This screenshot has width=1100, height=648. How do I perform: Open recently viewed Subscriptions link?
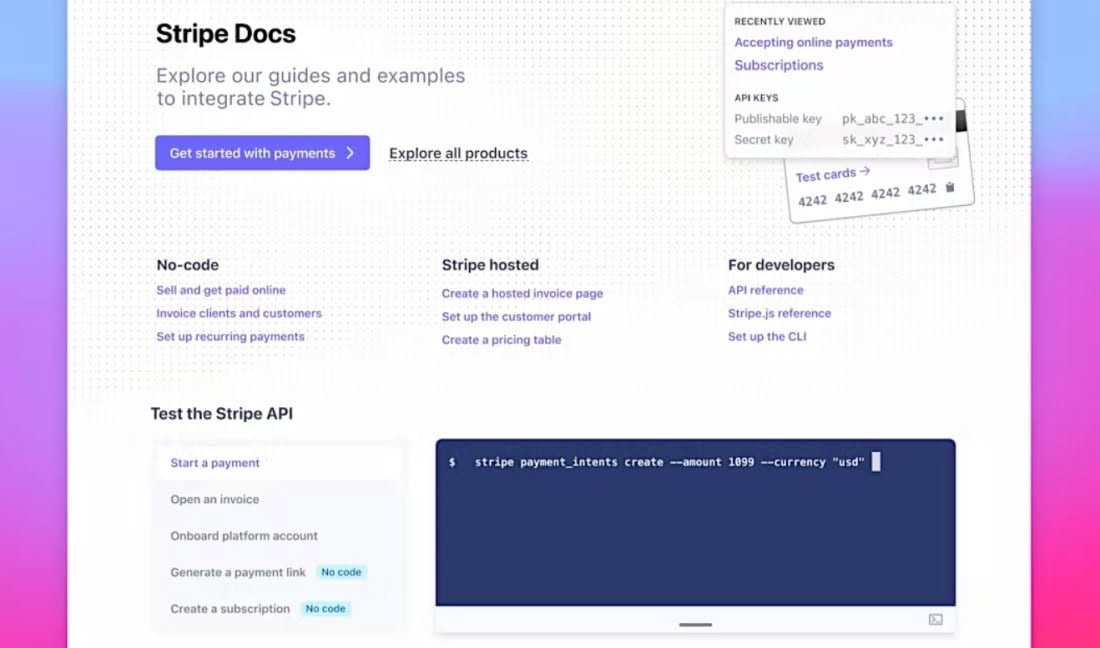779,65
